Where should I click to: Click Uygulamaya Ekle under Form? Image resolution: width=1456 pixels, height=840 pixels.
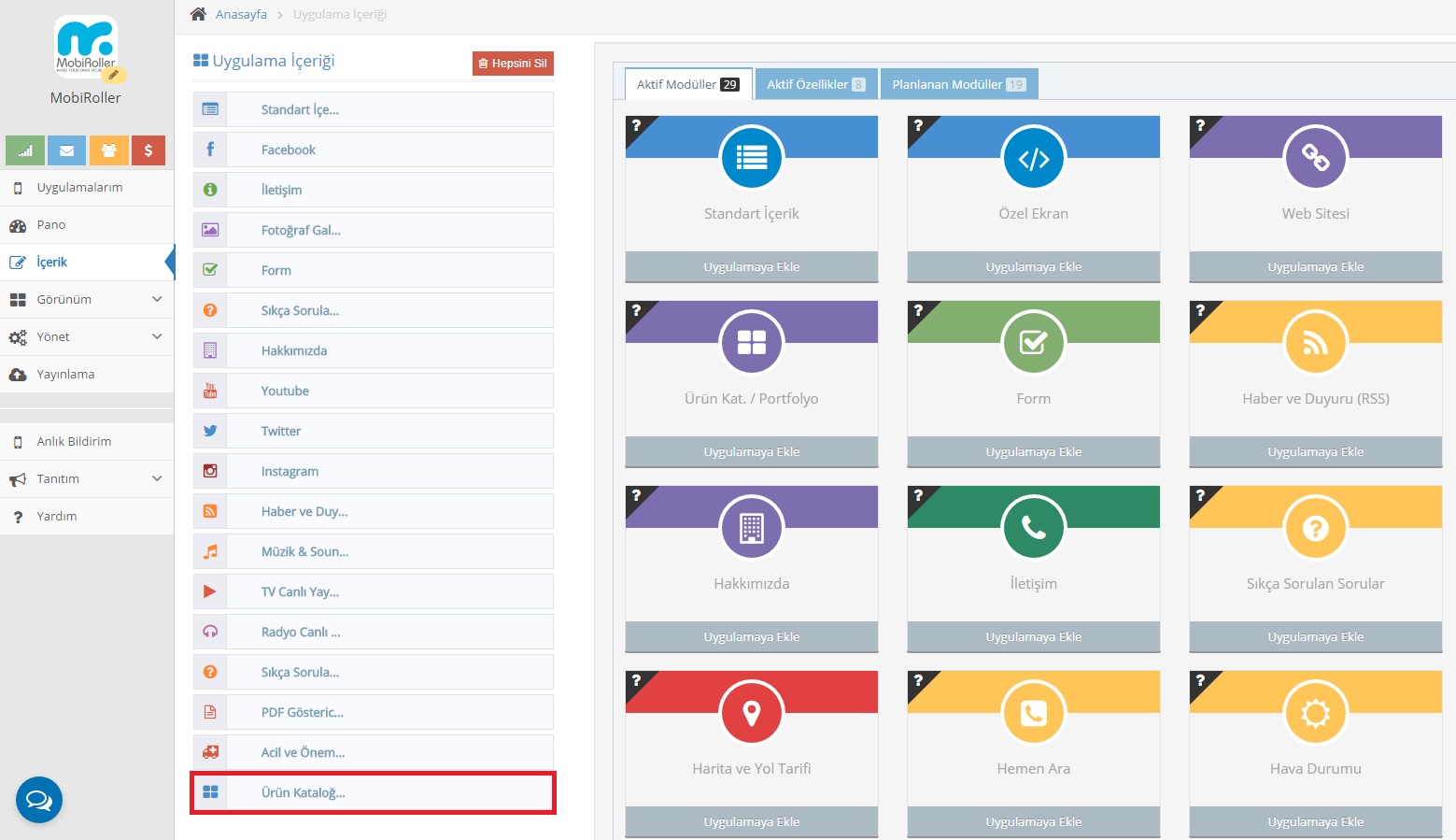tap(1034, 451)
